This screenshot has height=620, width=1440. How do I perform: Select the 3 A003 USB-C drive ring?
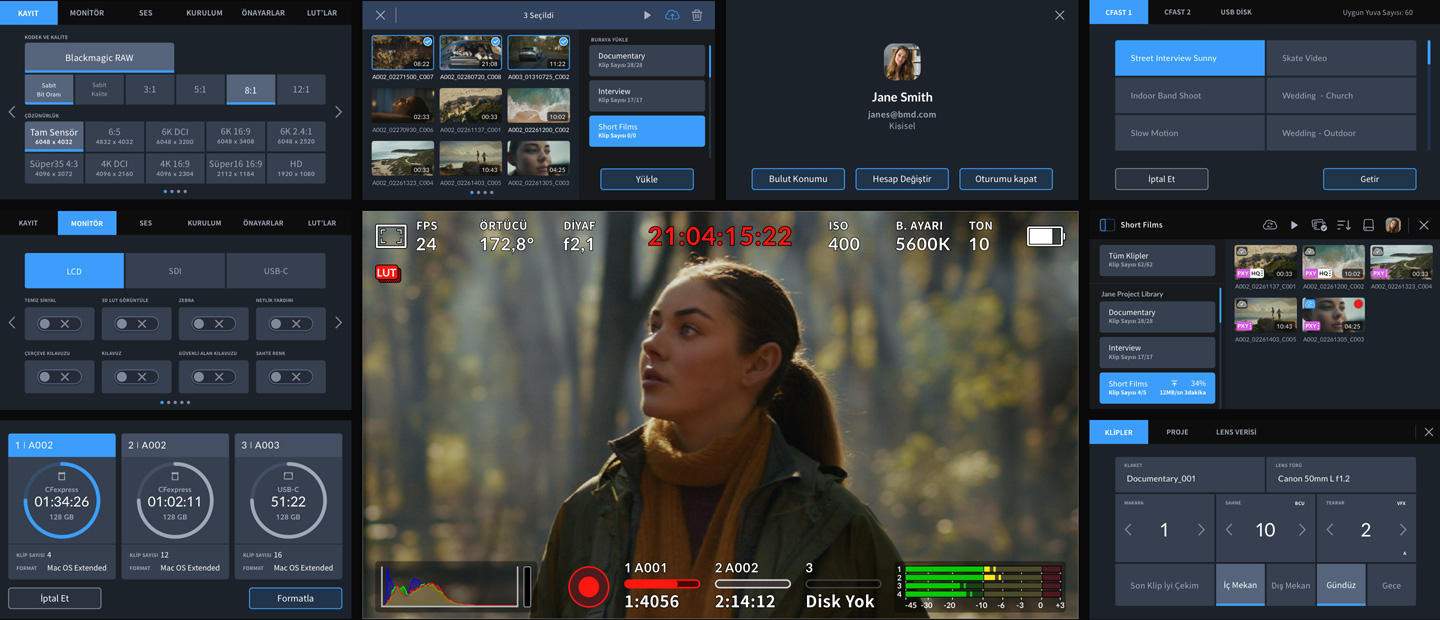pos(288,500)
